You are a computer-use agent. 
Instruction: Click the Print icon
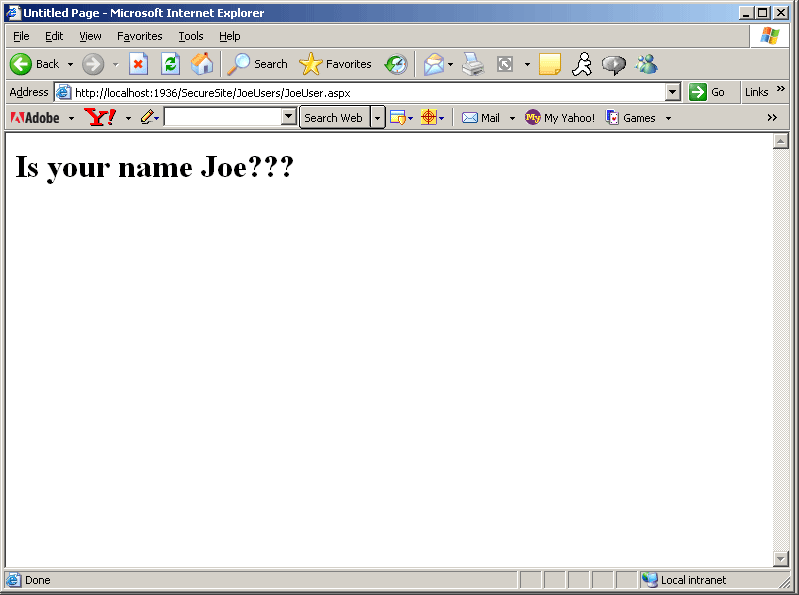tap(473, 64)
